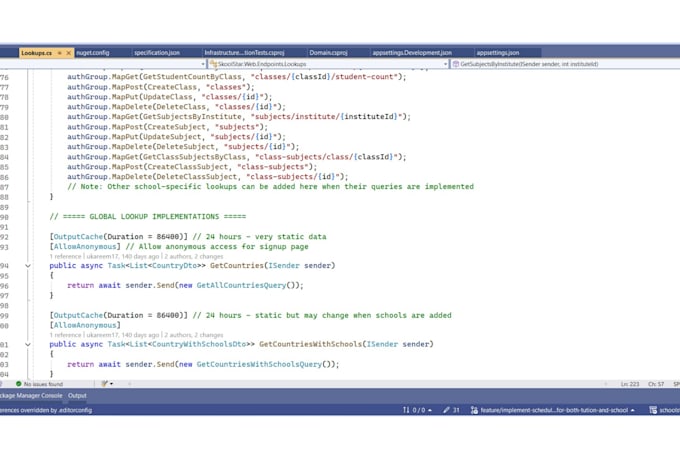This screenshot has height=459, width=680.
Task: Click the GetStudentCountByClass identifier on line 76
Action: [x=192, y=77]
